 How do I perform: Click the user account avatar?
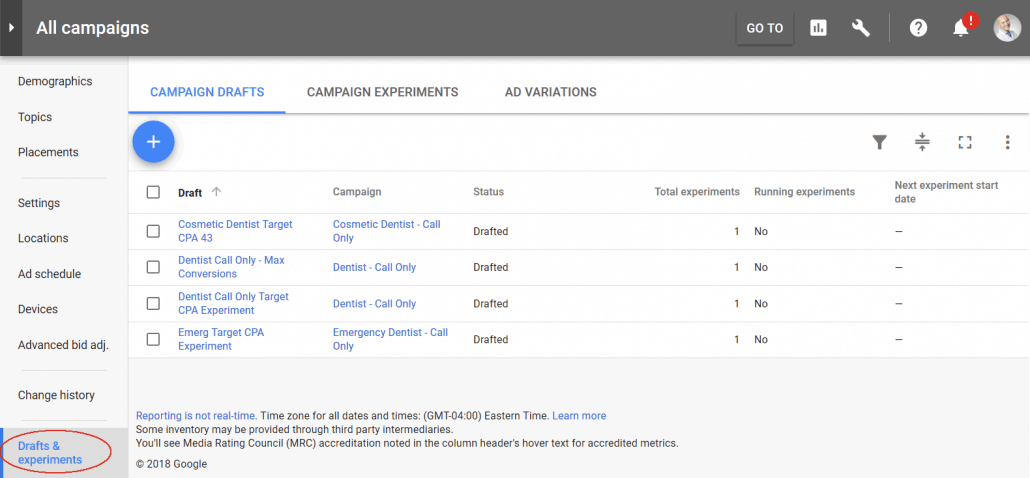coord(1006,28)
